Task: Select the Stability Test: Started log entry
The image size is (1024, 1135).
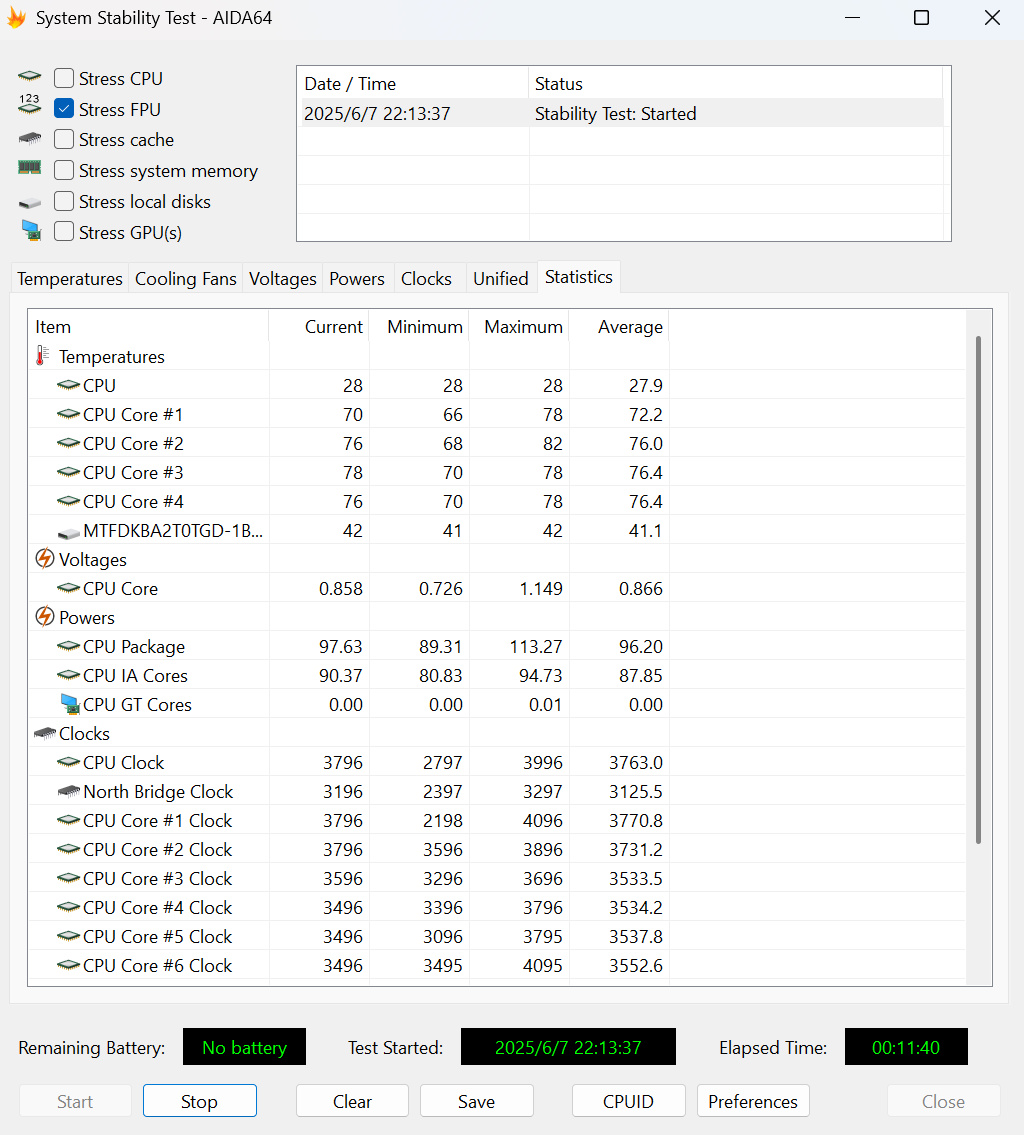Action: [622, 114]
